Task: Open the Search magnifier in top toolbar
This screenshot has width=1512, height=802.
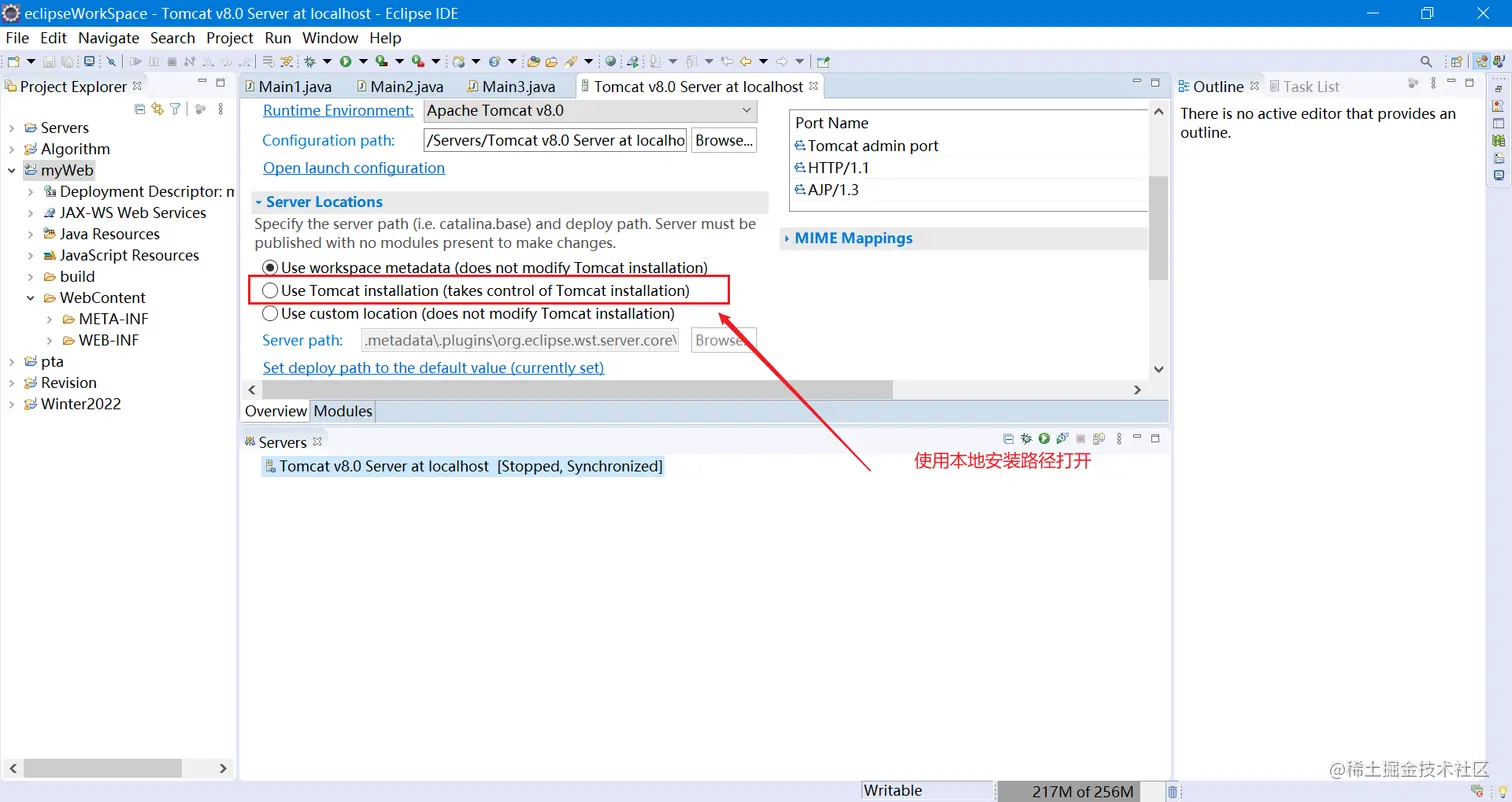Action: (x=1426, y=61)
